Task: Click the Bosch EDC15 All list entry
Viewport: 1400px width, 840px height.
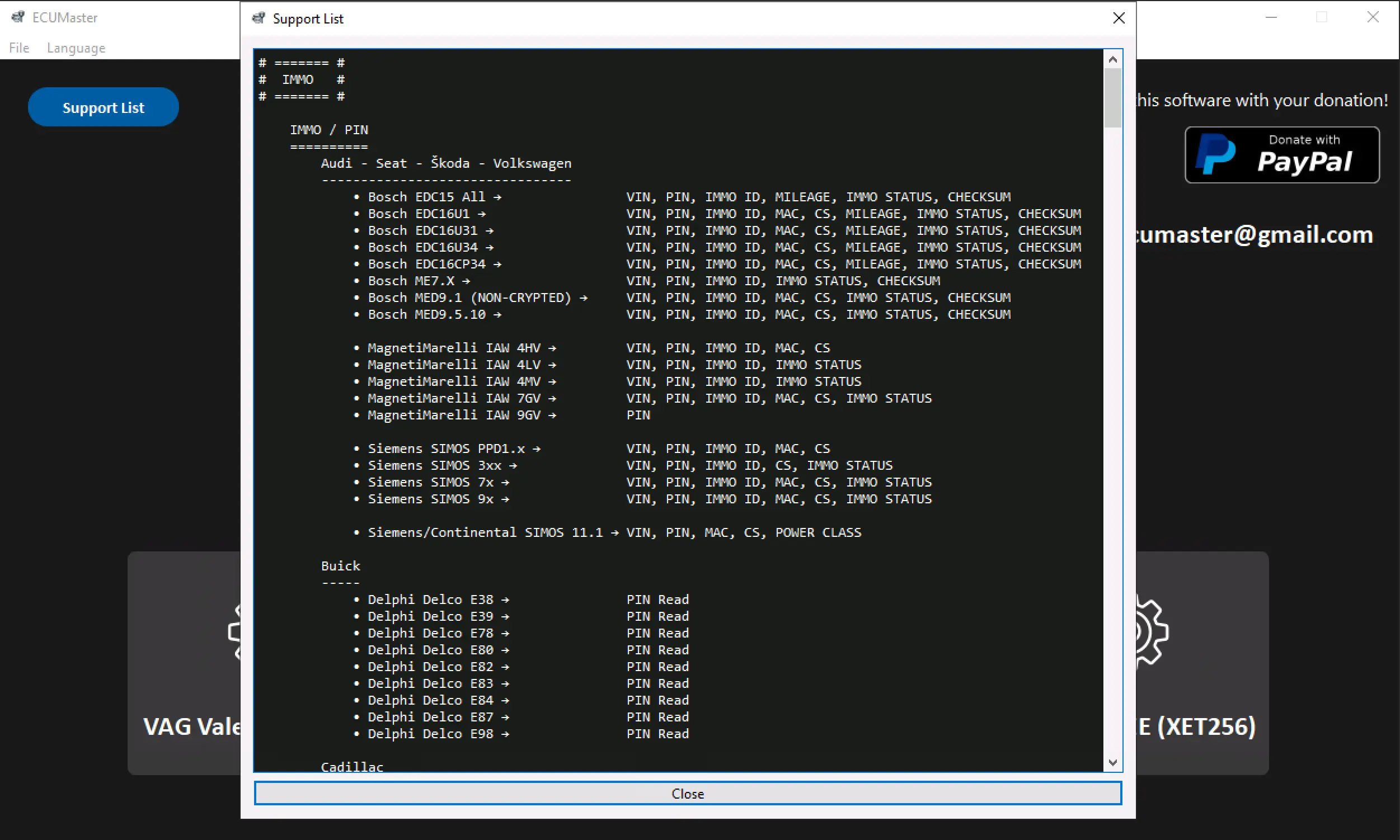Action: click(426, 197)
